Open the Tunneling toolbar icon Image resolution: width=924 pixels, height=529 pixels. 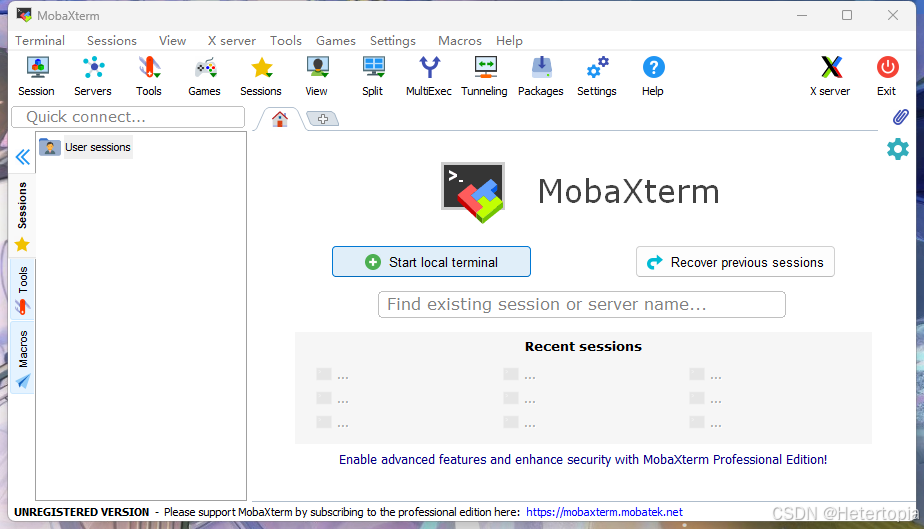tap(484, 76)
